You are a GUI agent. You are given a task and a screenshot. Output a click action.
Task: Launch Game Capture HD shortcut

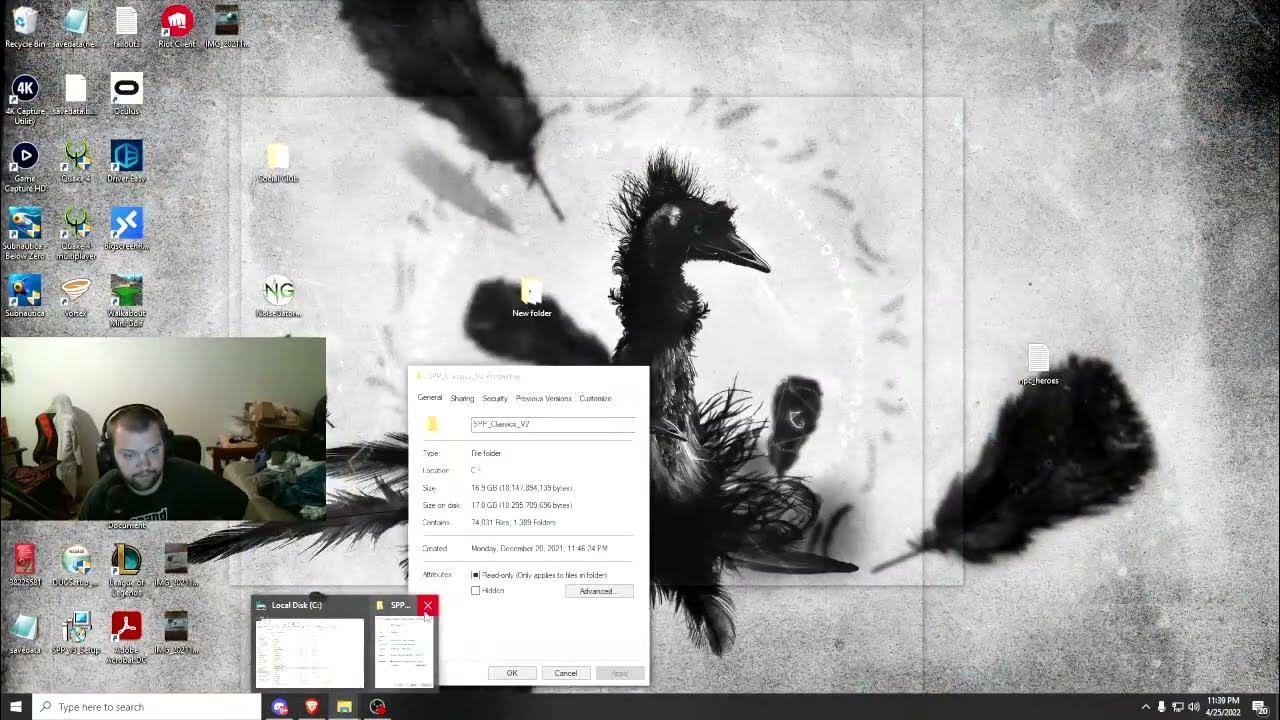click(x=25, y=167)
